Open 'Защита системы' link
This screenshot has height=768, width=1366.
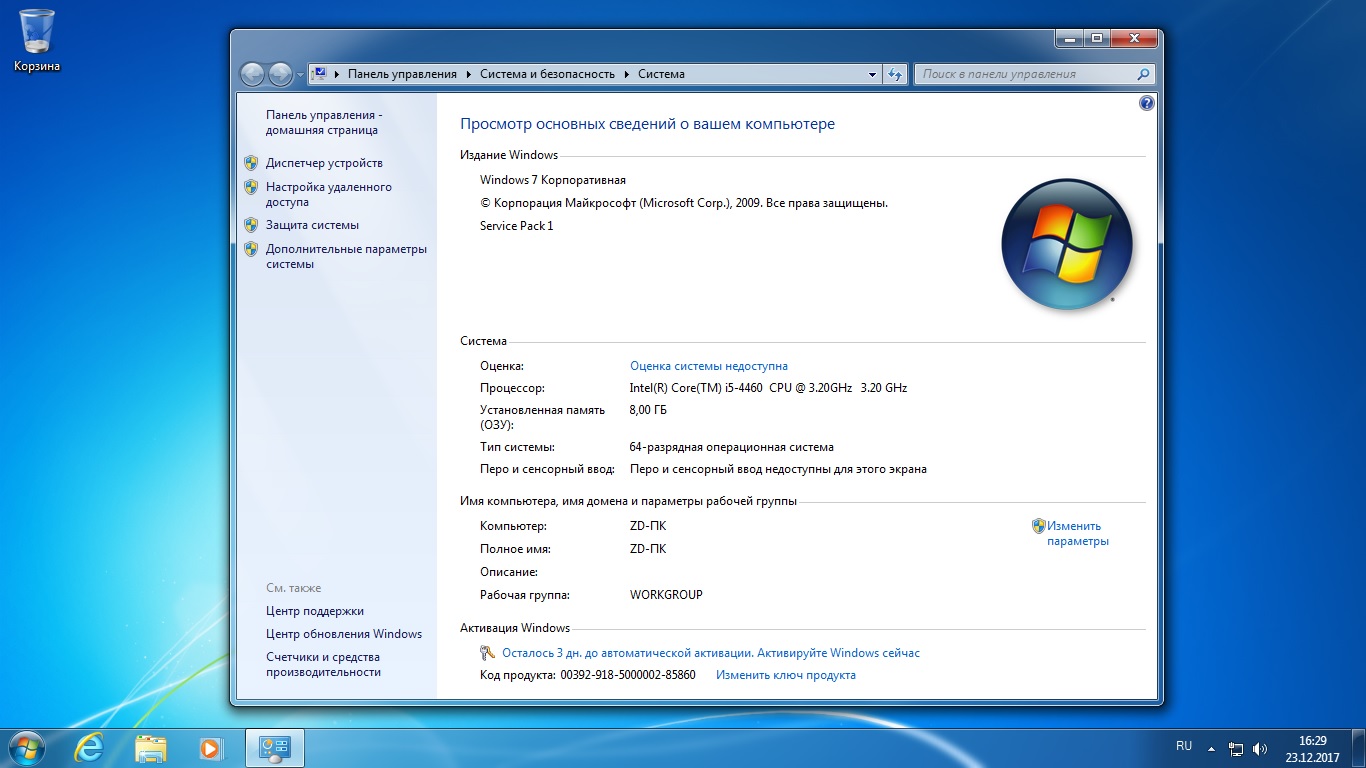click(312, 225)
